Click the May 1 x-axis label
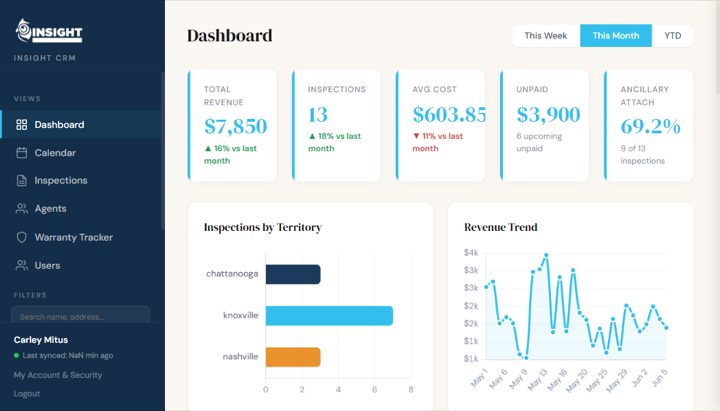The width and height of the screenshot is (720, 411). point(478,378)
